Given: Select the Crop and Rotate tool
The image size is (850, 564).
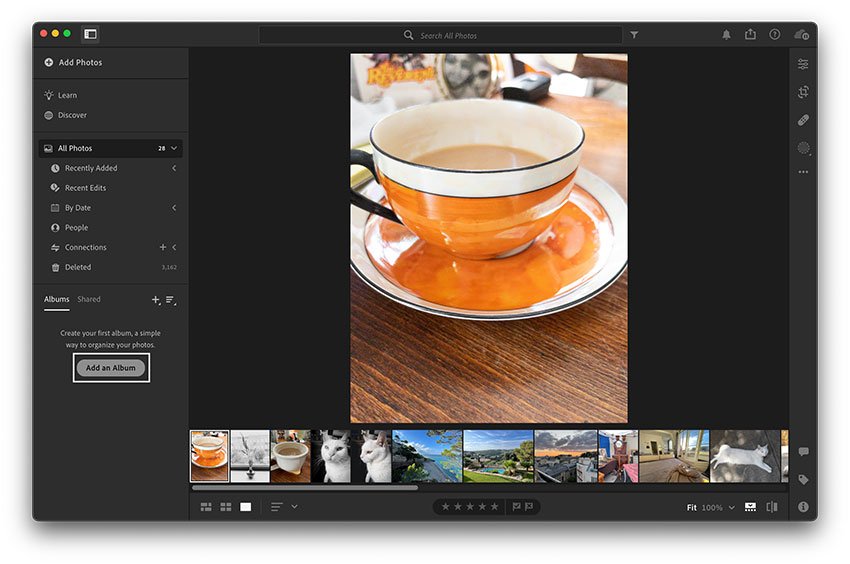Looking at the screenshot, I should (803, 92).
